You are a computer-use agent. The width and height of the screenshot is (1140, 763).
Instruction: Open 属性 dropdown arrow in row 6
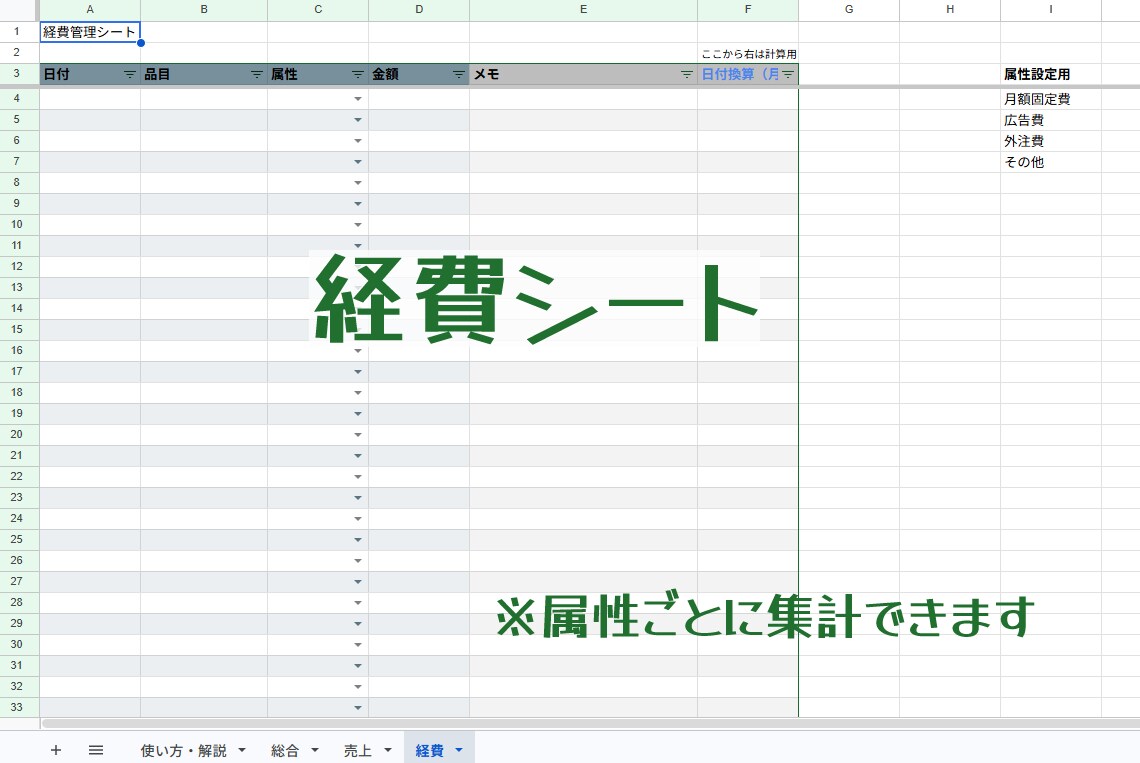click(x=358, y=141)
